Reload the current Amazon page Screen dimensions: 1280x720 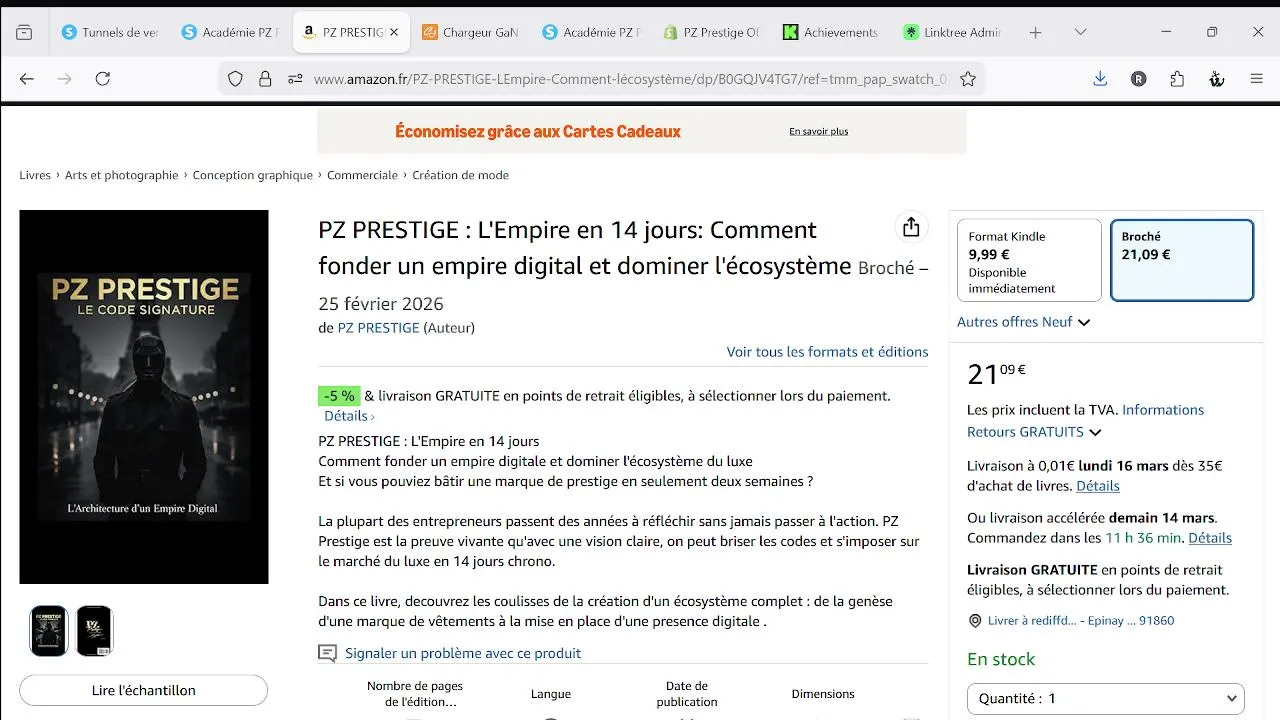click(103, 79)
